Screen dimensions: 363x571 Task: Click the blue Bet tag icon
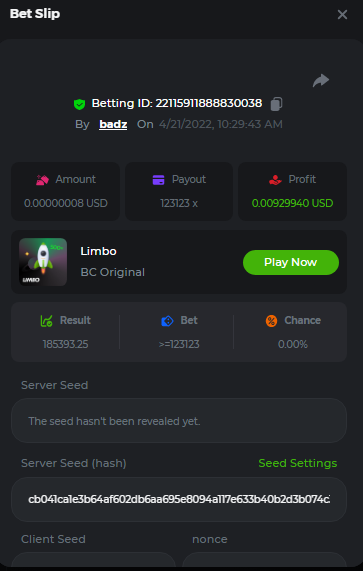pyautogui.click(x=167, y=321)
